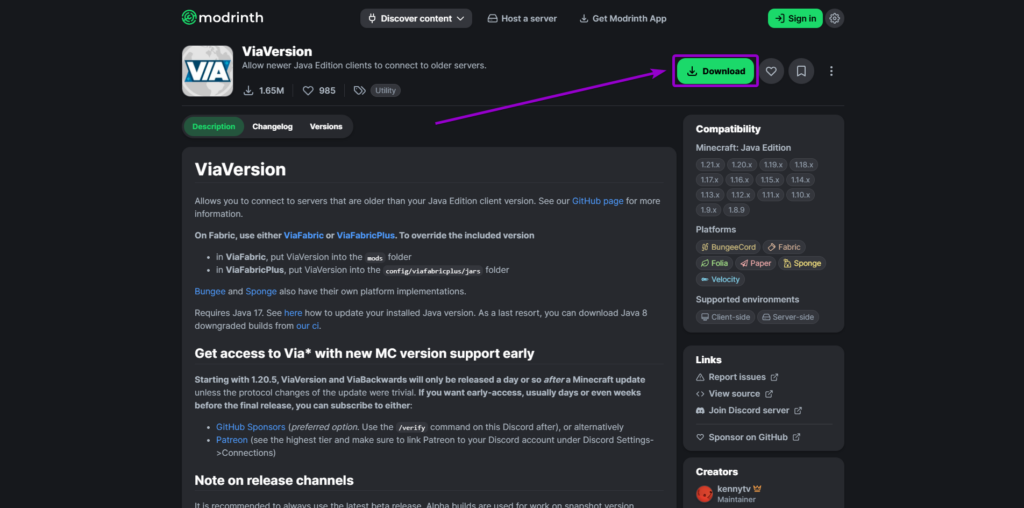Image resolution: width=1024 pixels, height=508 pixels.
Task: Select the 1.21.x version tag
Action: (709, 165)
